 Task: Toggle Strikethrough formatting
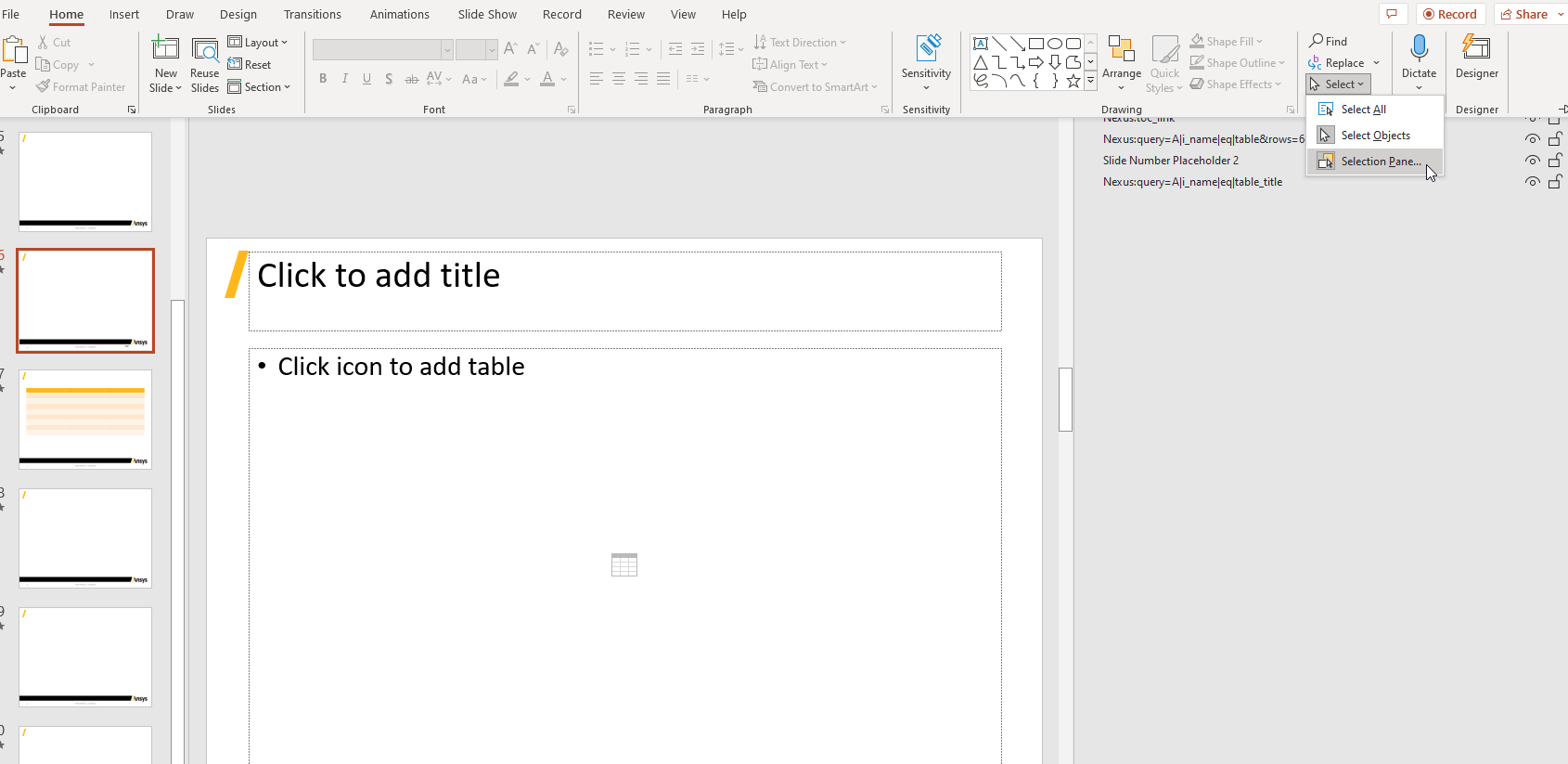click(411, 79)
